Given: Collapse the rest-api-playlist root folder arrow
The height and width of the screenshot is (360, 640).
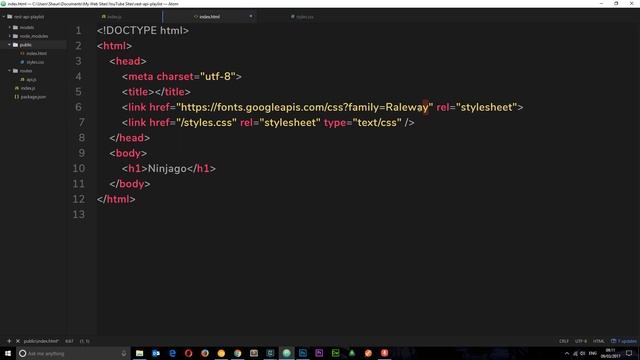Looking at the screenshot, I should (4, 17).
